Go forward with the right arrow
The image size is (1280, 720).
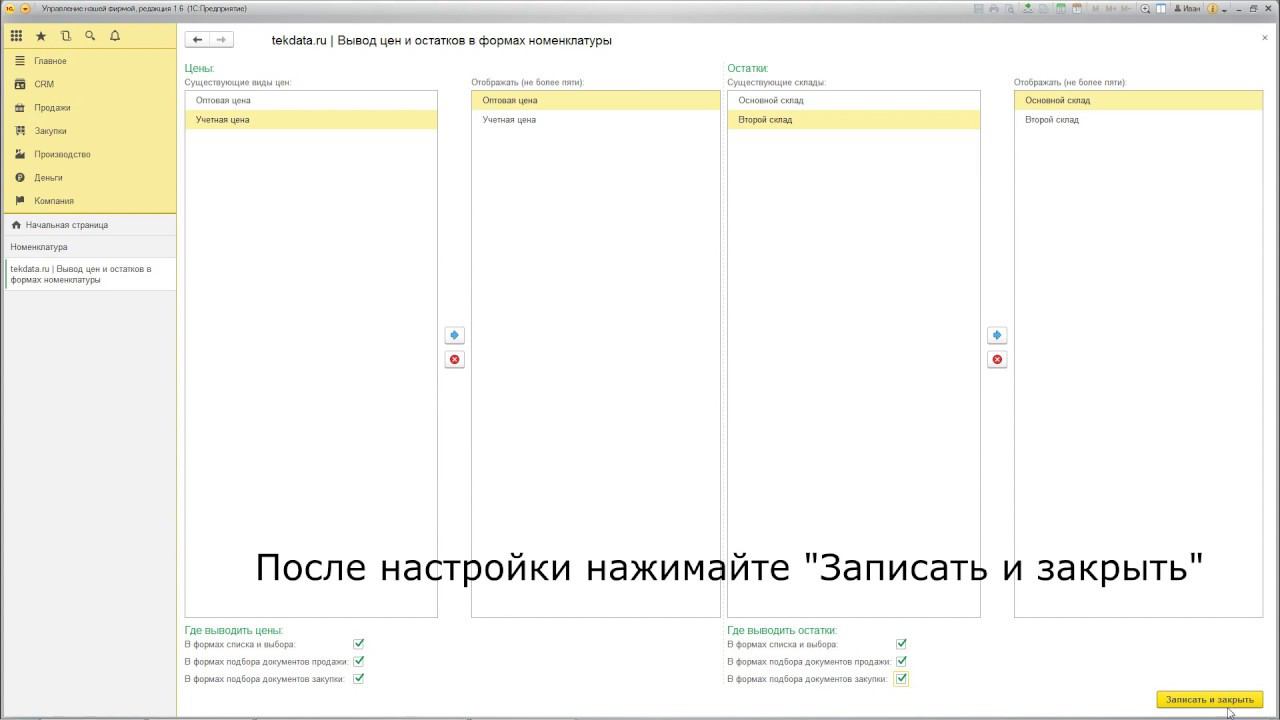[221, 40]
